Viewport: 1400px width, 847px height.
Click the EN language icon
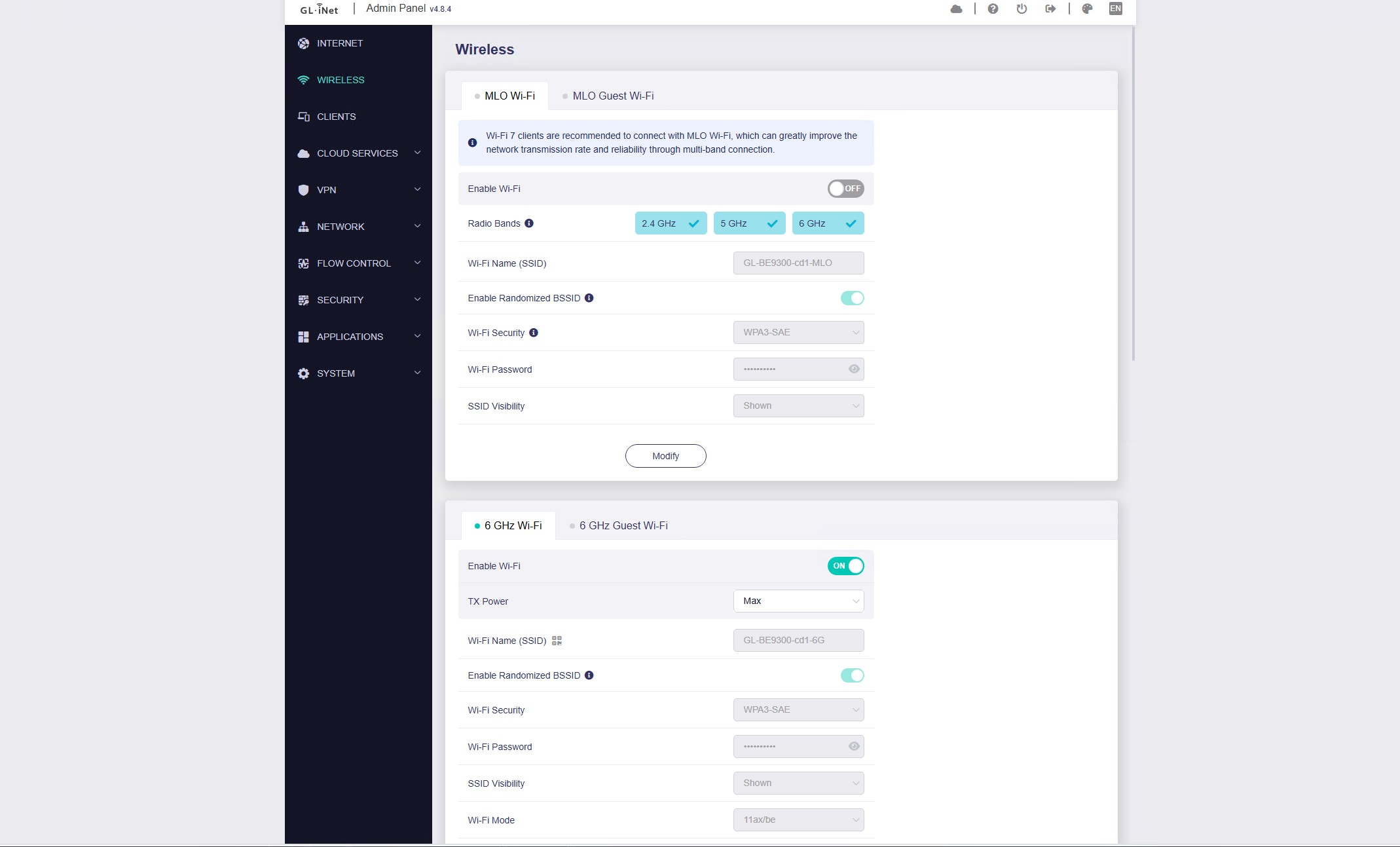(x=1115, y=9)
